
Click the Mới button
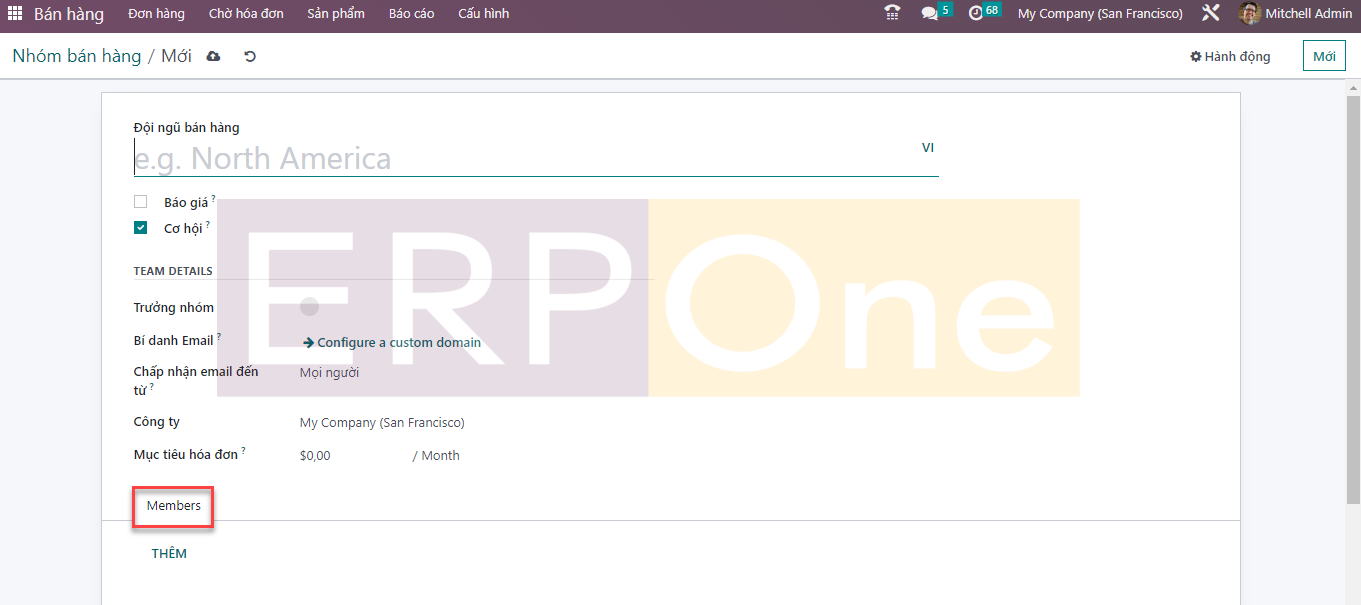[1324, 57]
